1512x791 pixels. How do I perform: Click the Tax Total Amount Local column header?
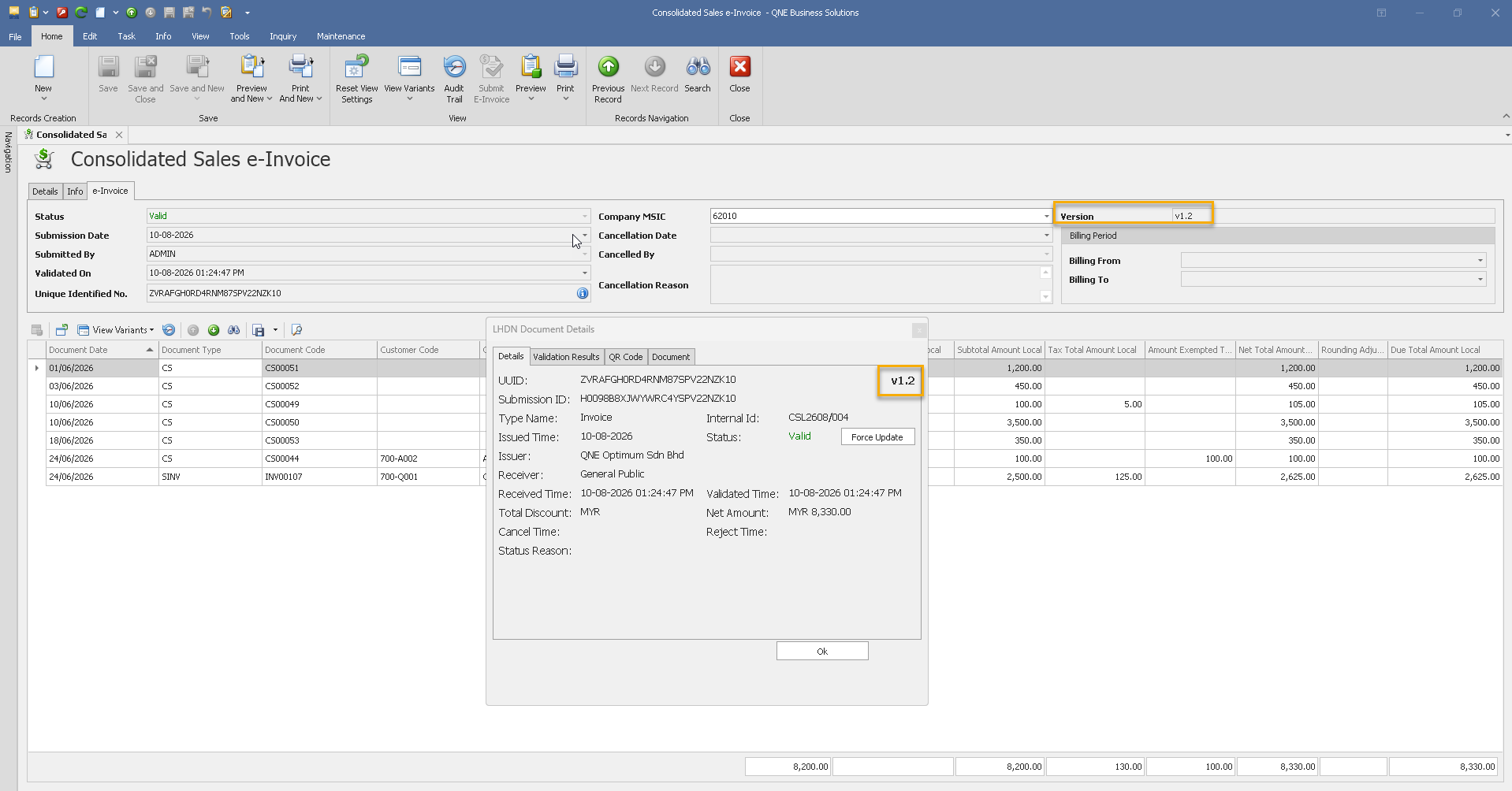[1094, 350]
